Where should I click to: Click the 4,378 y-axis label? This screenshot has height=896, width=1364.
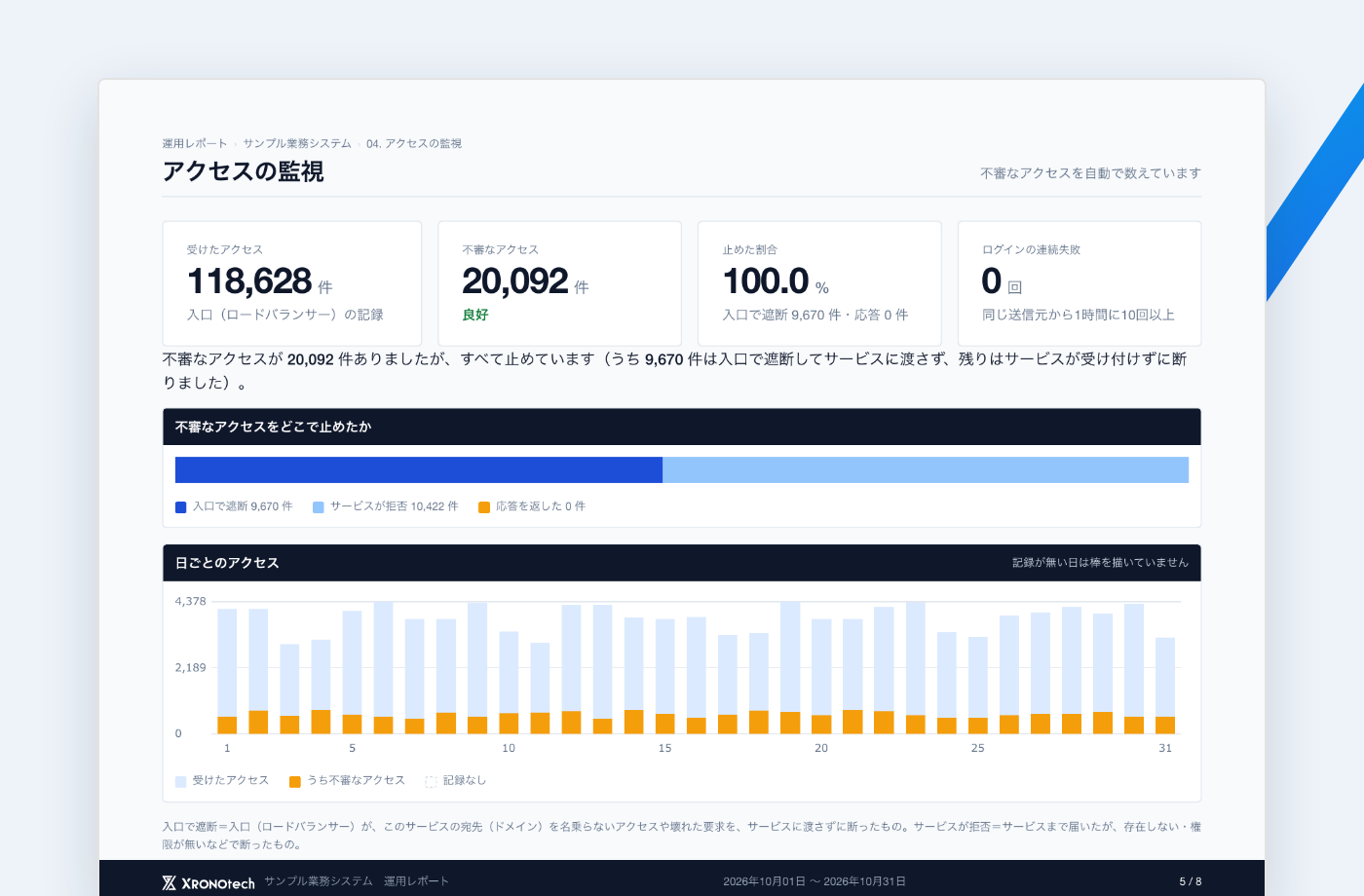pyautogui.click(x=190, y=601)
